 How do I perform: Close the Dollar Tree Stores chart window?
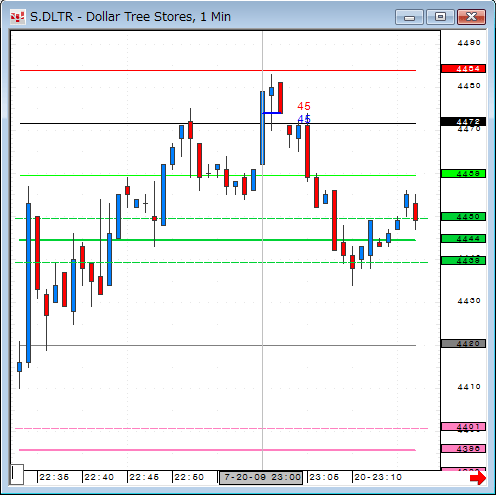point(471,17)
